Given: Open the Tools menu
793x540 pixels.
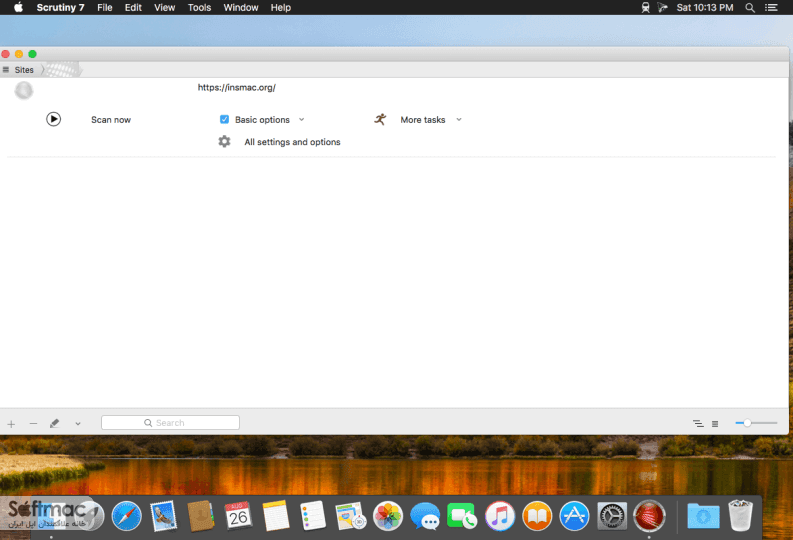Looking at the screenshot, I should (199, 8).
